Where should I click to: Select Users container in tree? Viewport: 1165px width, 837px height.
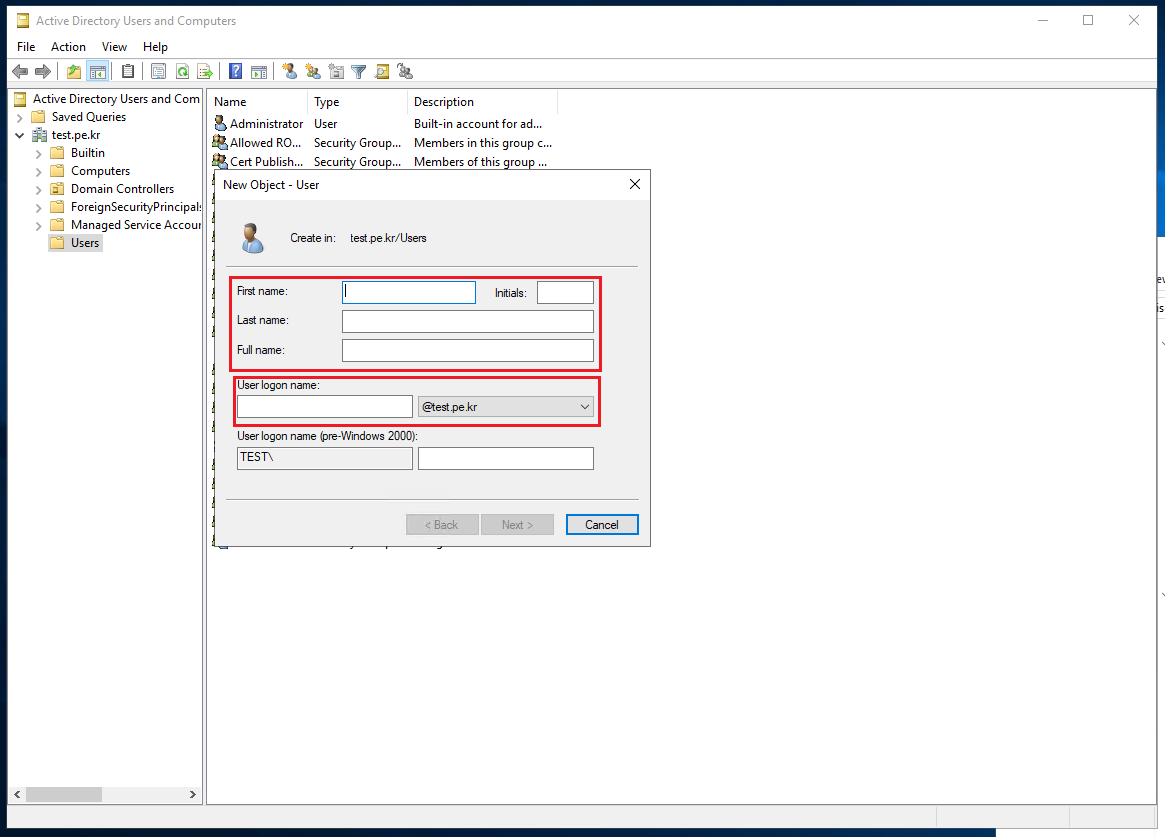coord(85,243)
